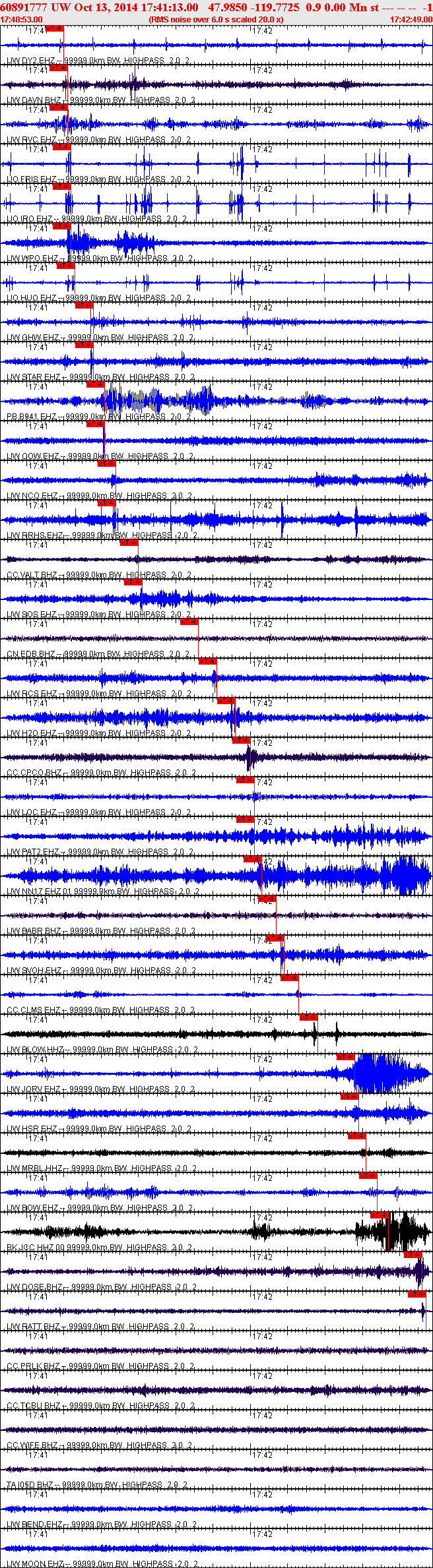Select the UW RVC EHZ station label

[x=32, y=140]
